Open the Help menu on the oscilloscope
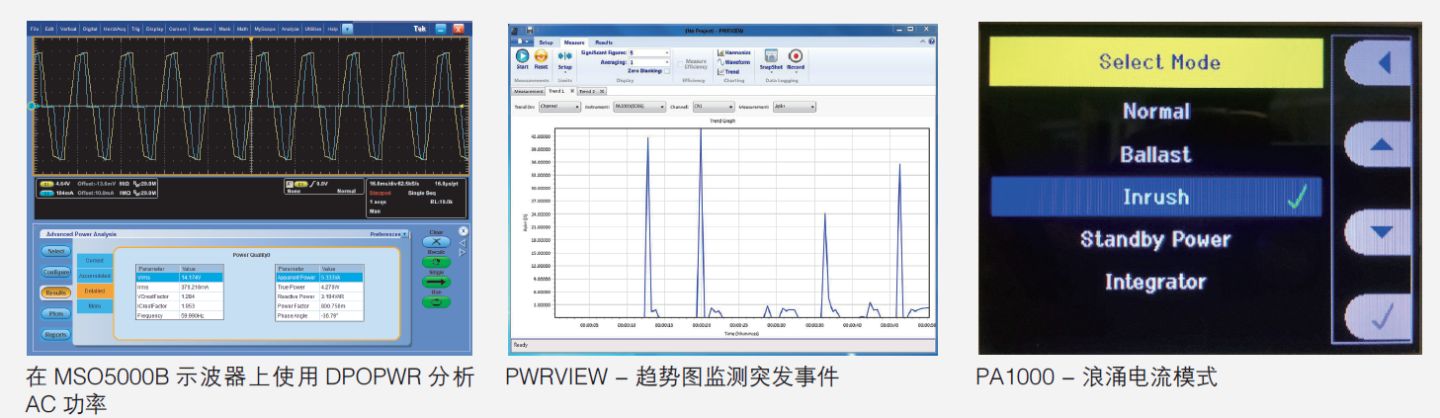 (x=332, y=29)
